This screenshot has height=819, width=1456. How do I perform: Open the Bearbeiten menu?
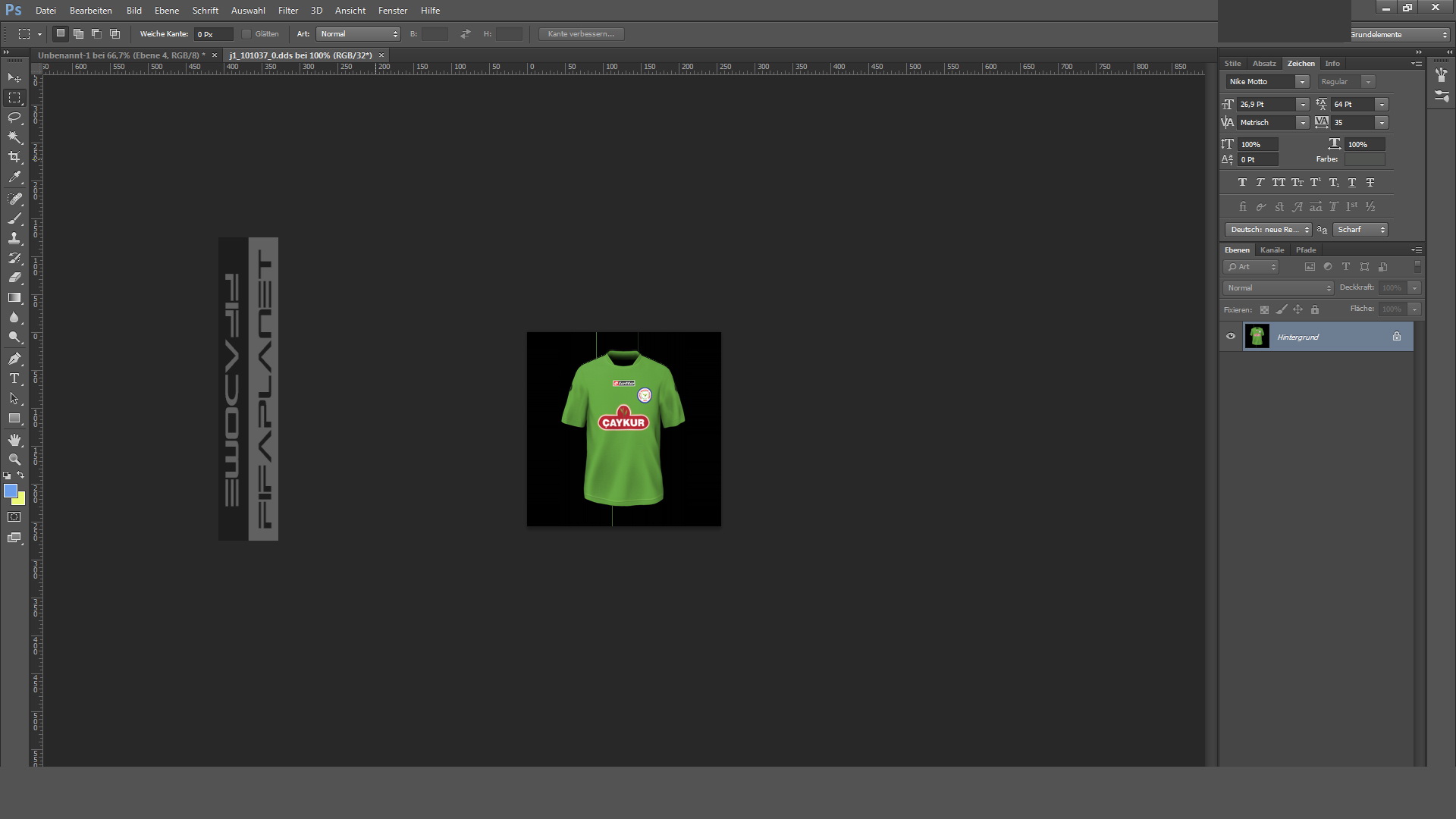(91, 11)
